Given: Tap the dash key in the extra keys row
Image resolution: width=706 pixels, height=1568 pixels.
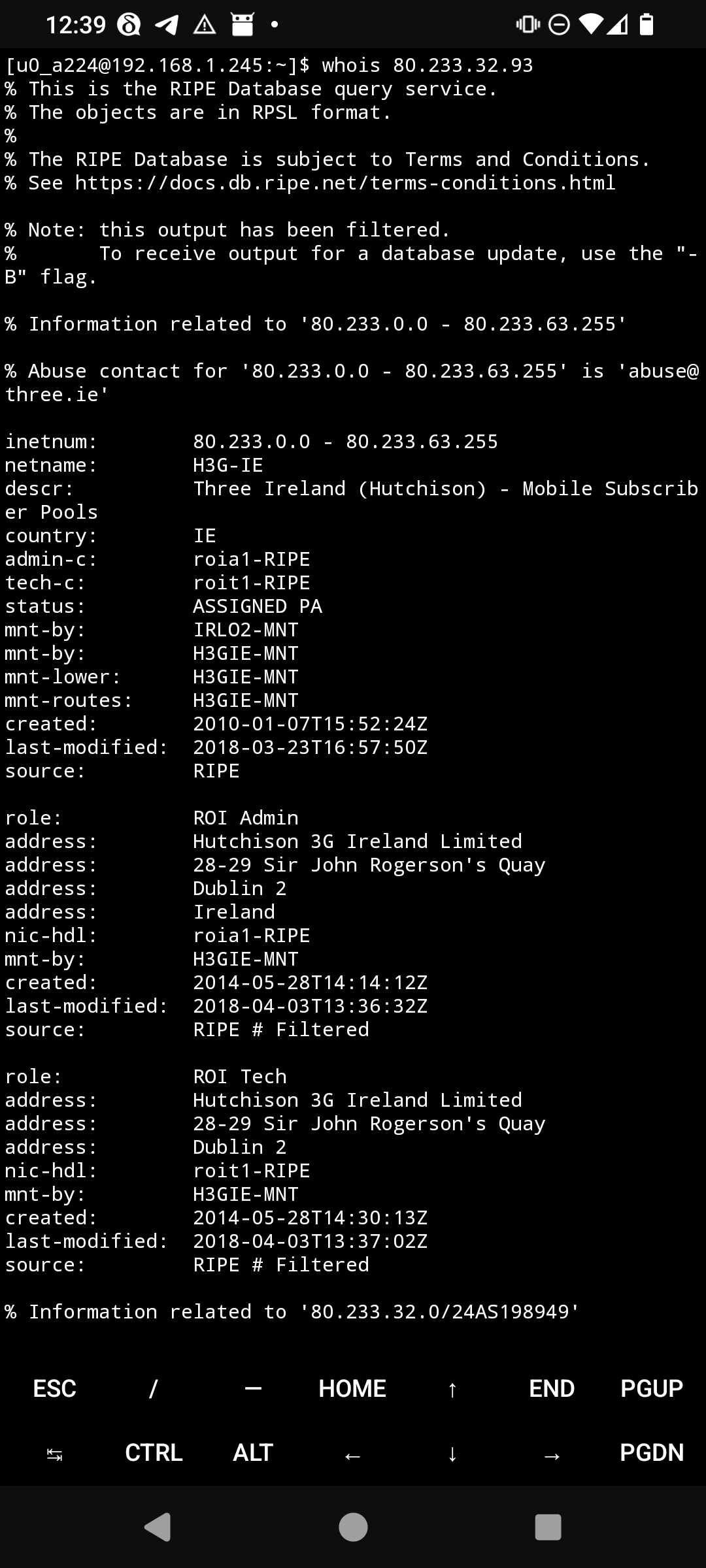Looking at the screenshot, I should (x=253, y=1388).
